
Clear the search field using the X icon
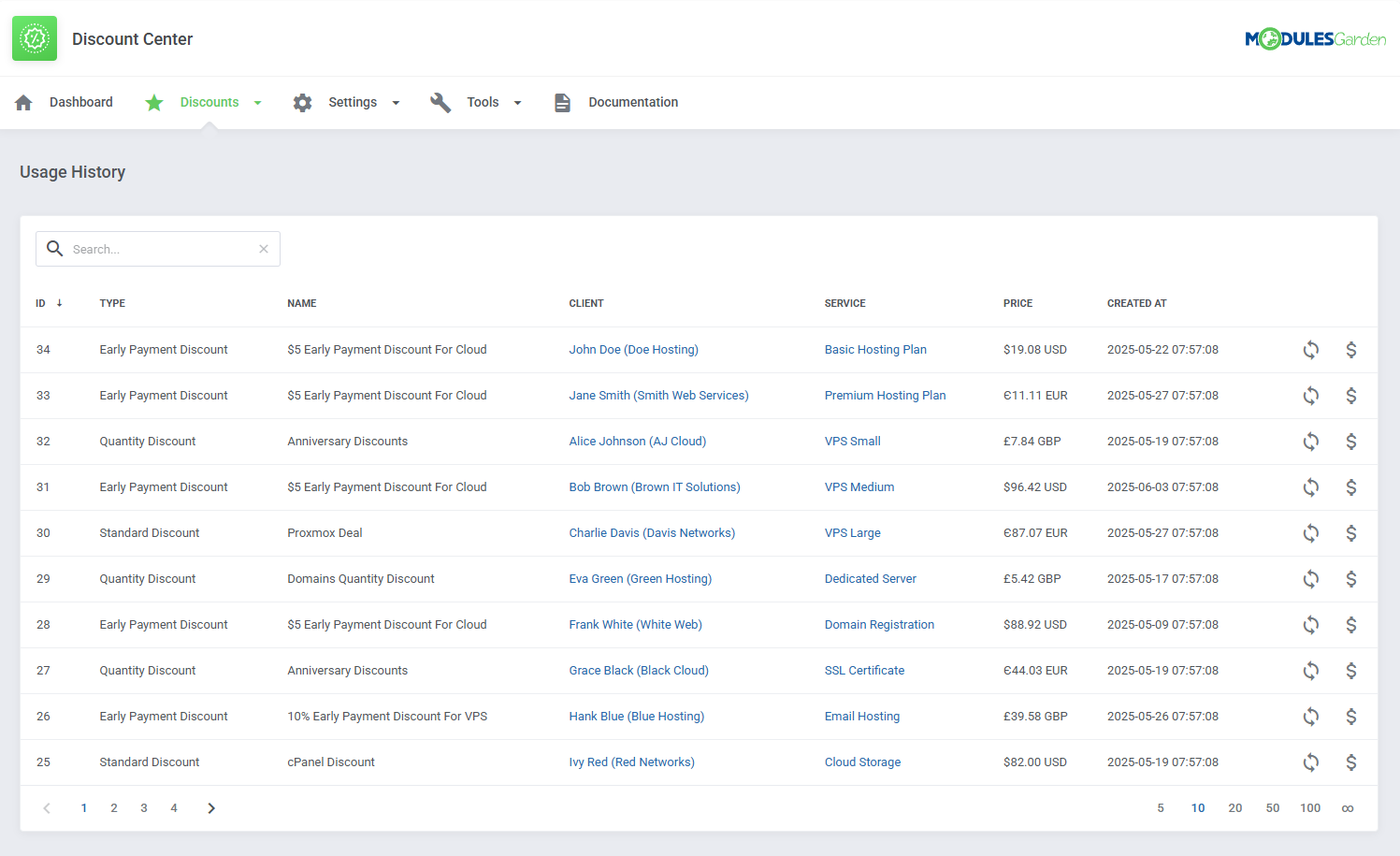(x=263, y=249)
